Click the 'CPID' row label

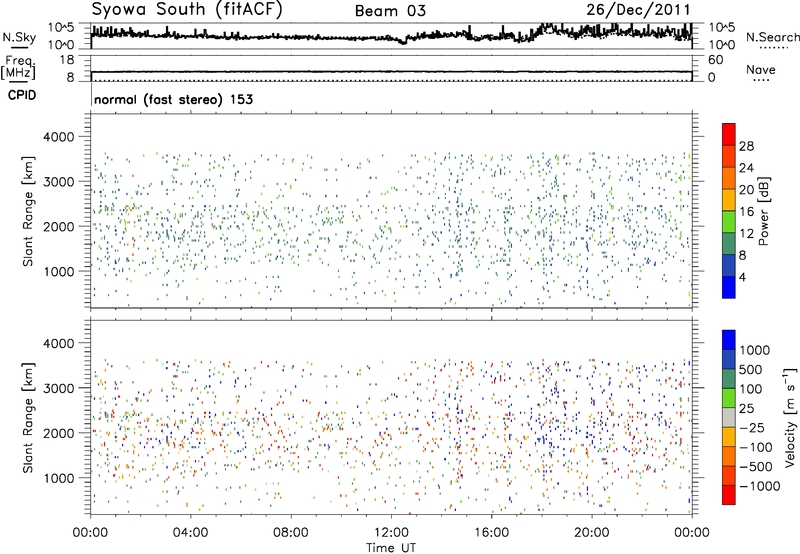(x=22, y=95)
